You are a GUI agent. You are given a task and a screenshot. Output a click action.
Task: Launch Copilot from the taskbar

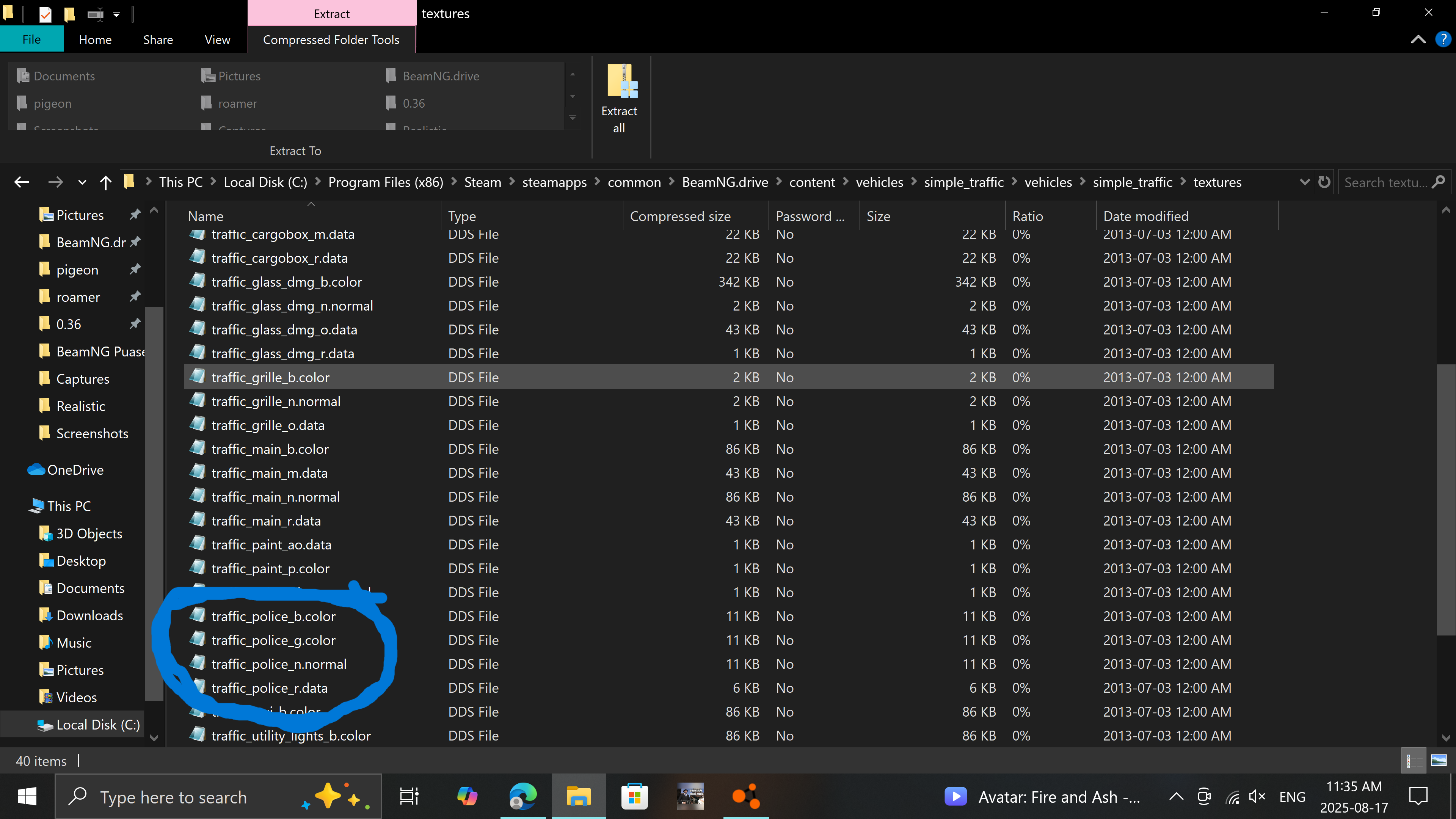(x=467, y=797)
